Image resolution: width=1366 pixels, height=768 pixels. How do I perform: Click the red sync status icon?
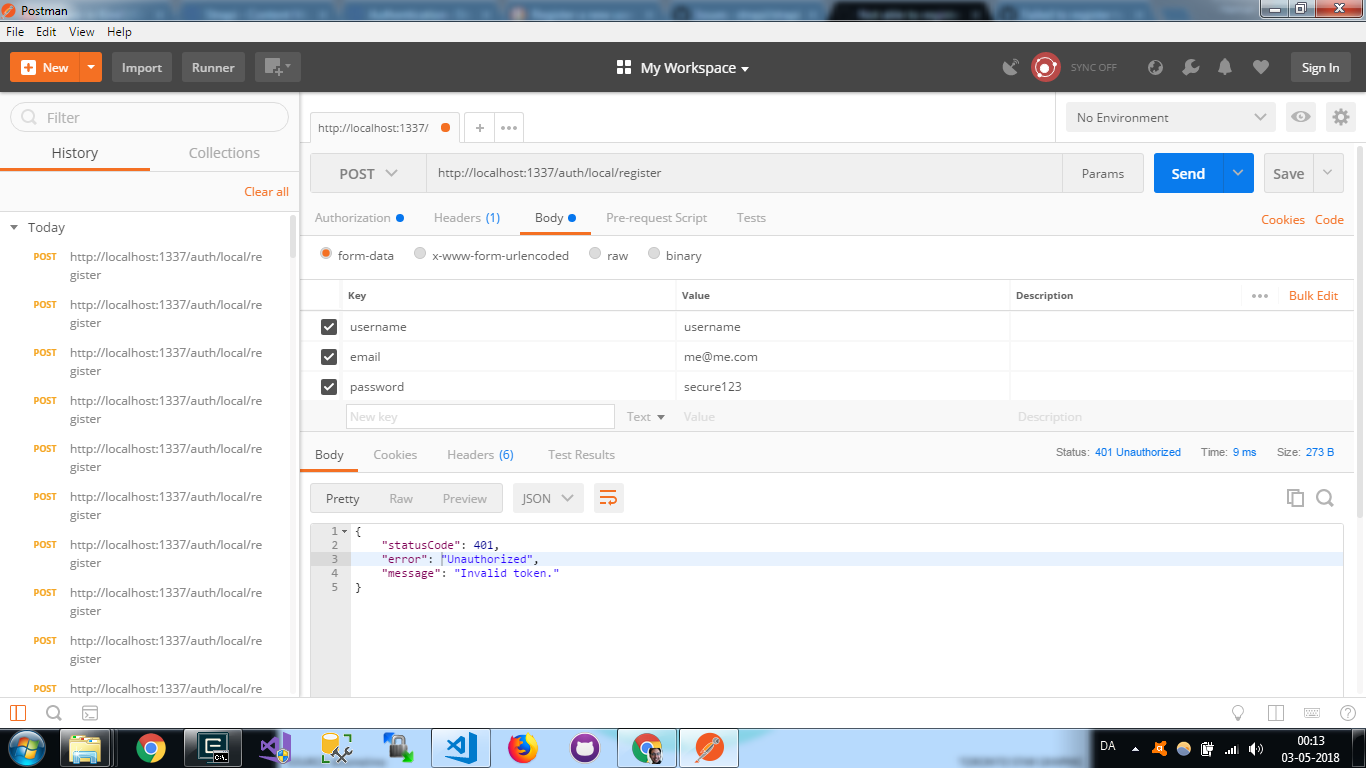pos(1045,67)
